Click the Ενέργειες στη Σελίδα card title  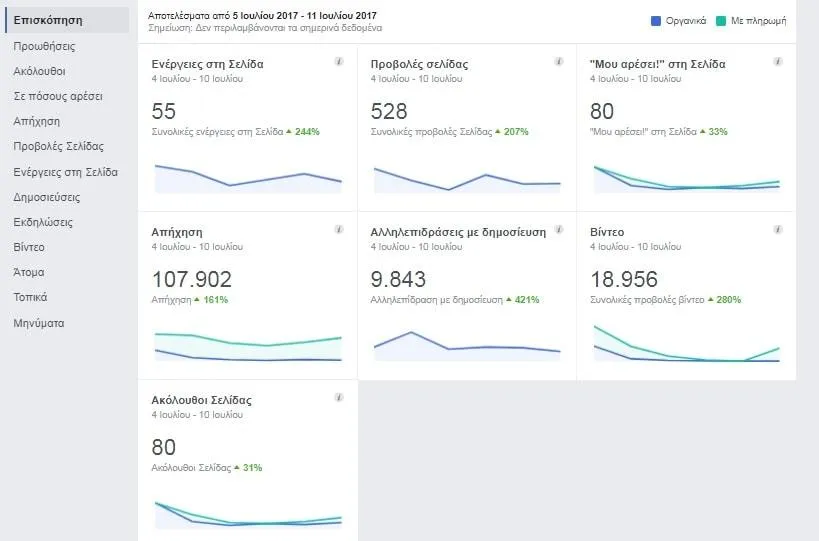[207, 64]
